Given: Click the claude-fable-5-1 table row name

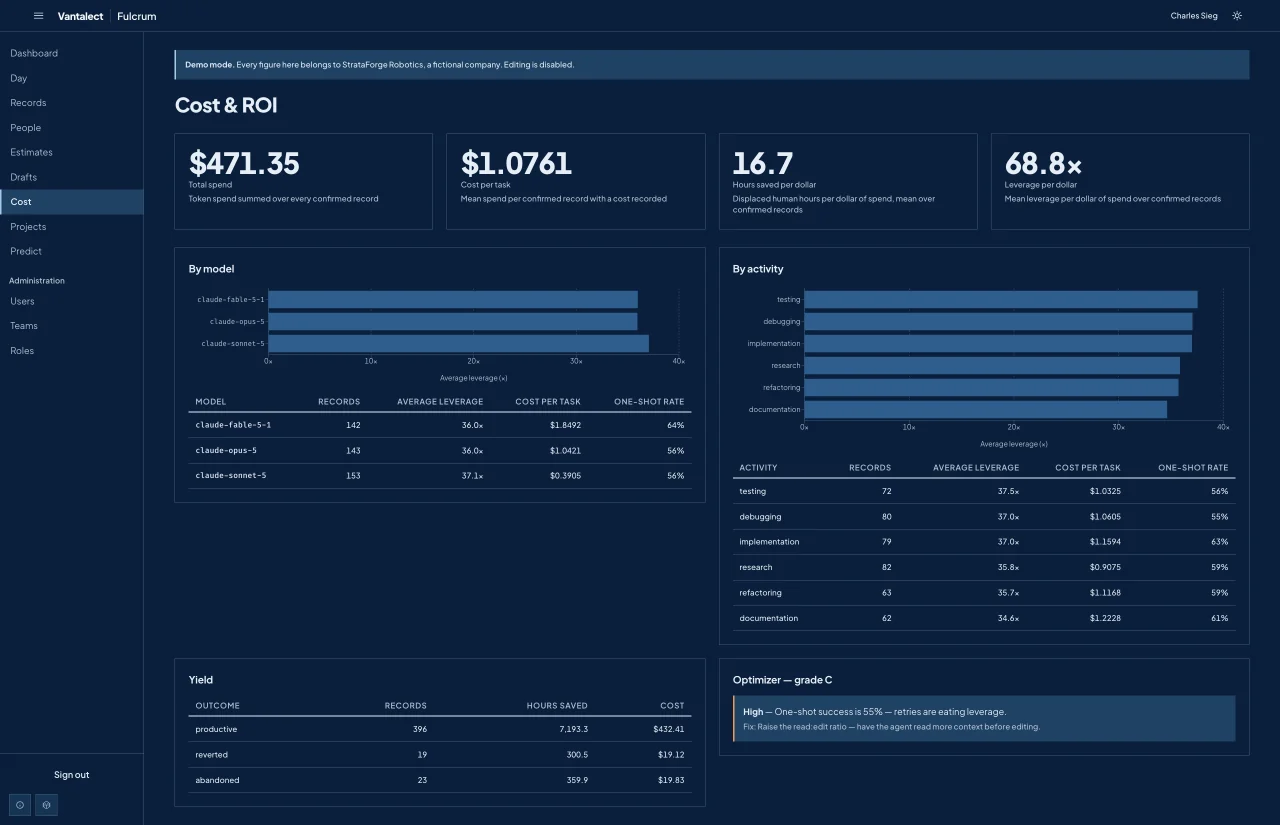Looking at the screenshot, I should (233, 425).
